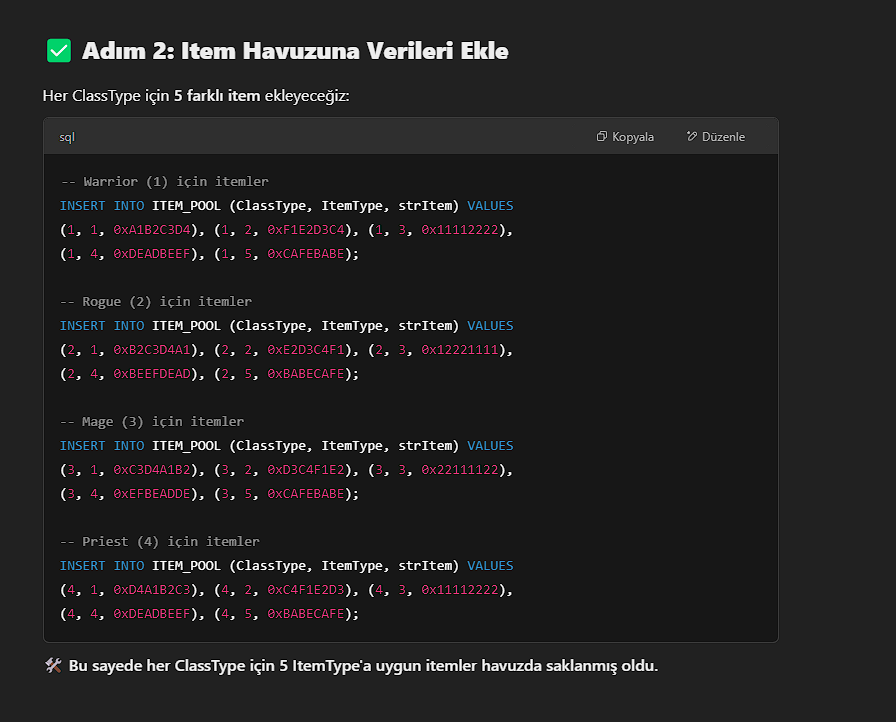
Task: Click the Rogue (2) comment line
Action: click(x=156, y=302)
